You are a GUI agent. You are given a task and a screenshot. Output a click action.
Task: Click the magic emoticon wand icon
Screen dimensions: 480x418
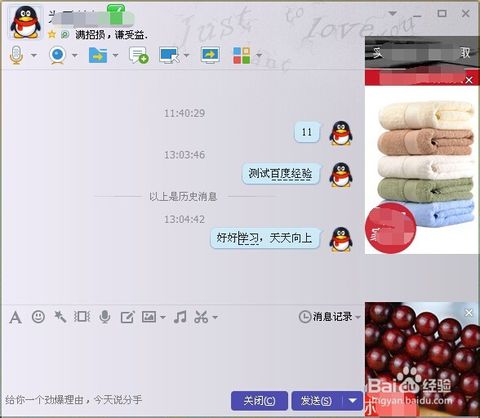(x=60, y=317)
